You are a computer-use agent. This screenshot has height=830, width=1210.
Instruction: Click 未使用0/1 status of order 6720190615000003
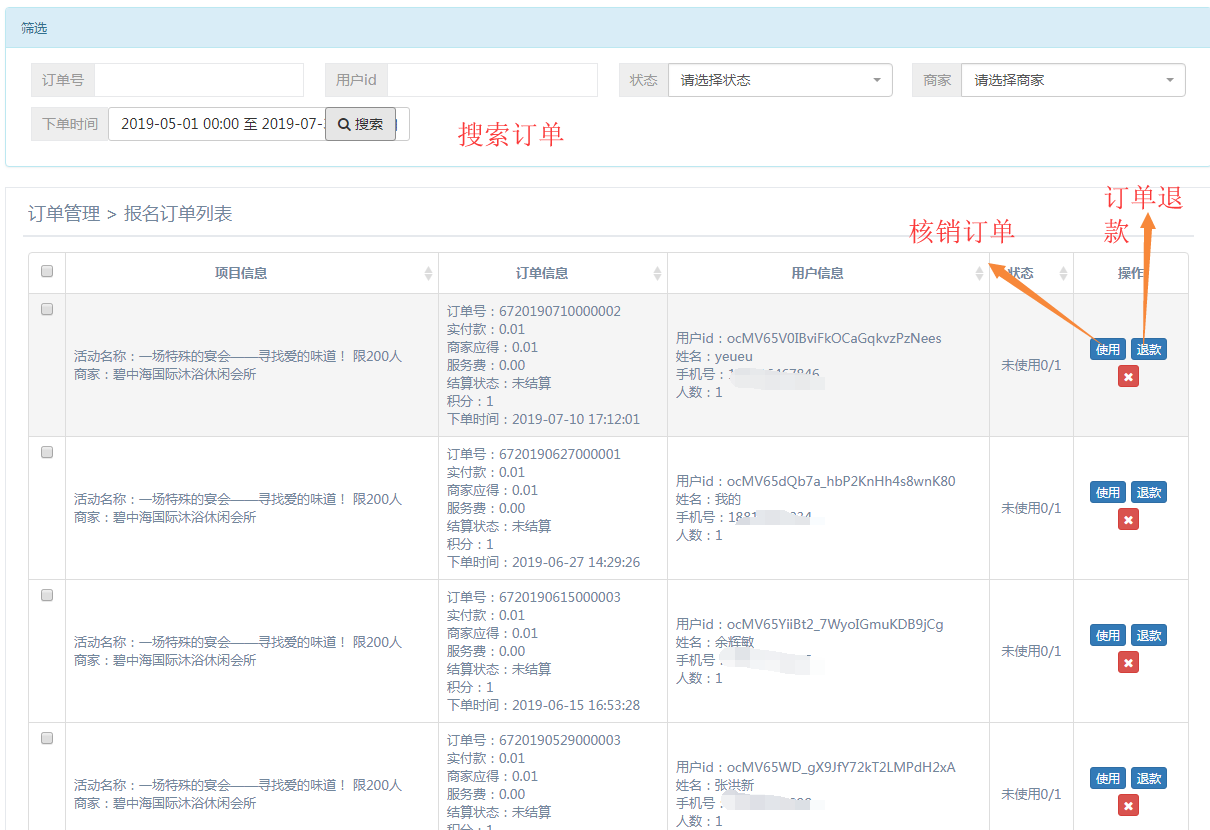click(1031, 651)
